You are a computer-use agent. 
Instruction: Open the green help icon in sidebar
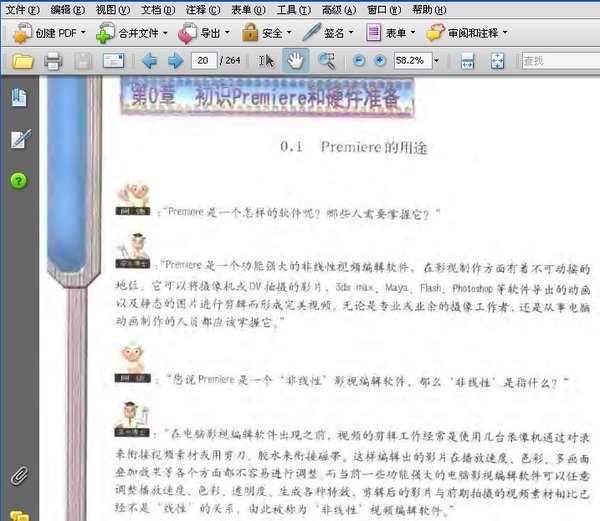tap(18, 181)
